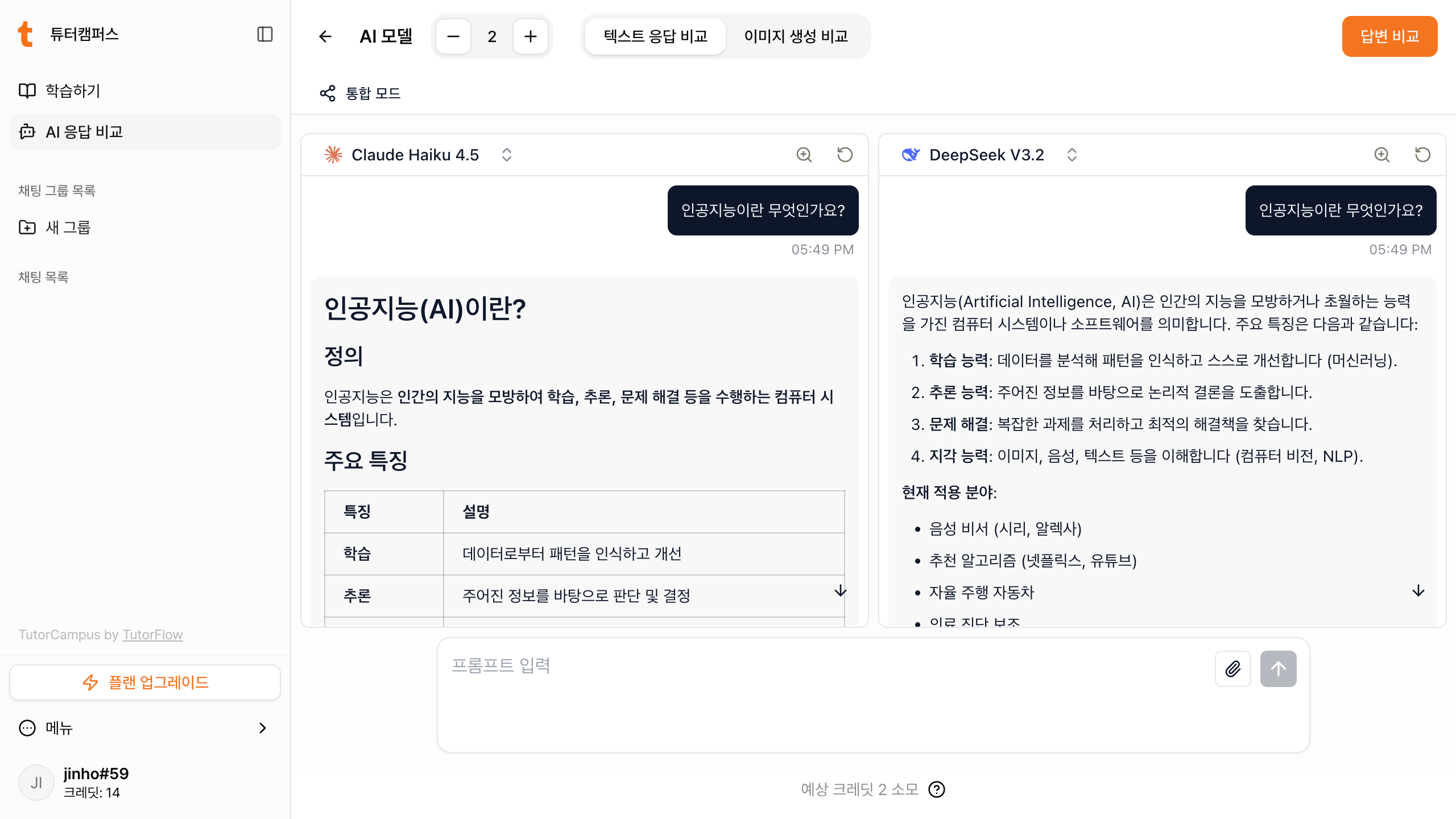This screenshot has height=819, width=1456.
Task: Switch to 텍스트 응답 비교 tab
Action: click(655, 36)
